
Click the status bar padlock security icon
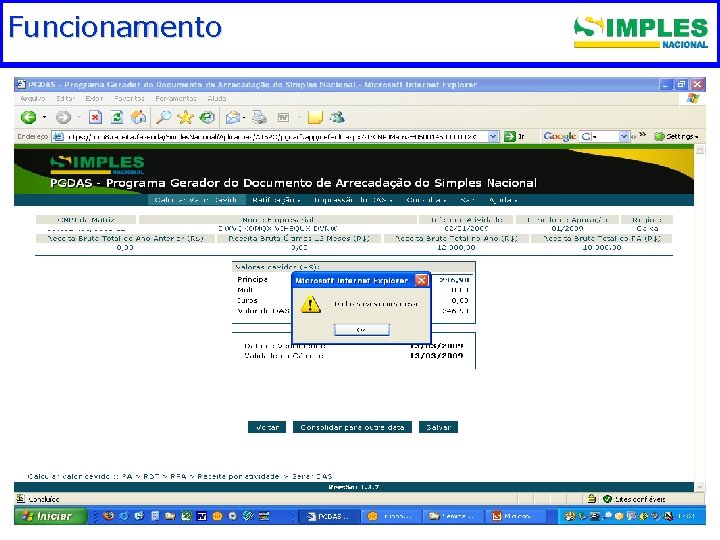click(x=592, y=499)
